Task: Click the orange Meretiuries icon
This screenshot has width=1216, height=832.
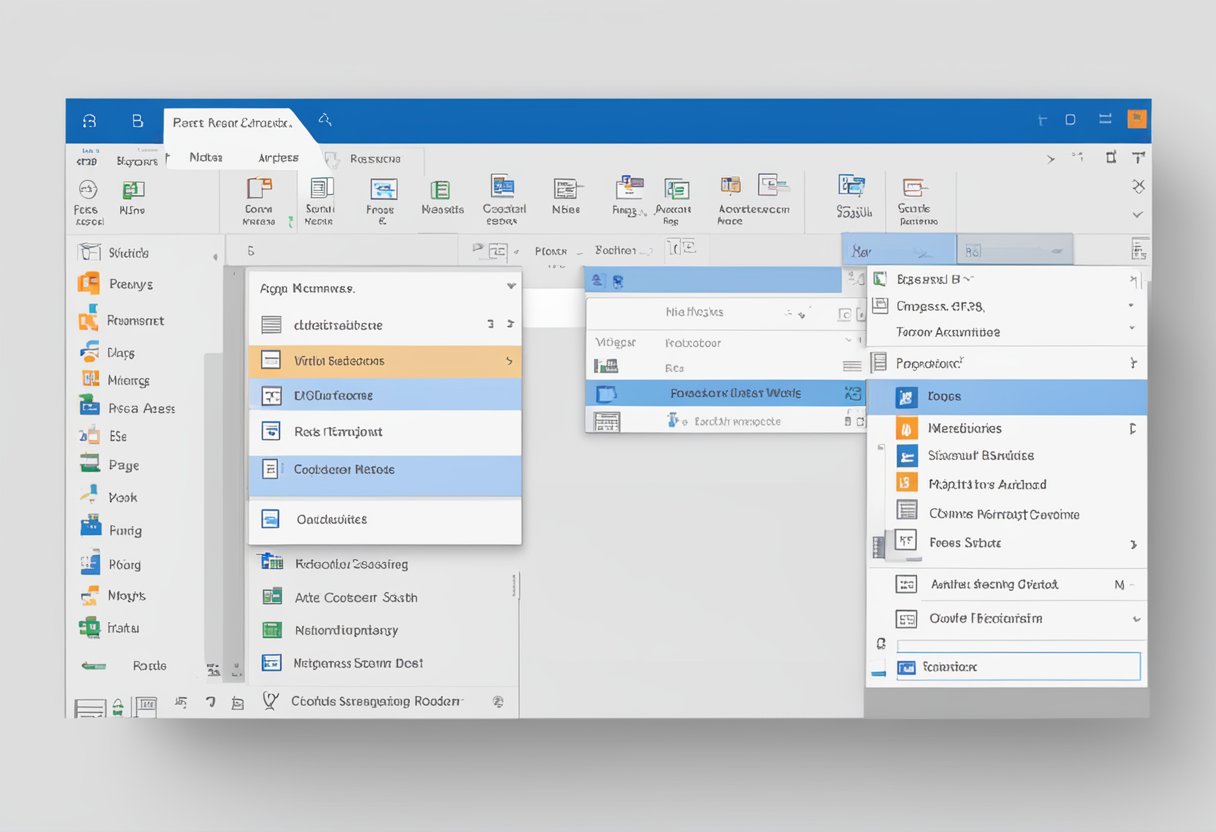Action: 906,428
